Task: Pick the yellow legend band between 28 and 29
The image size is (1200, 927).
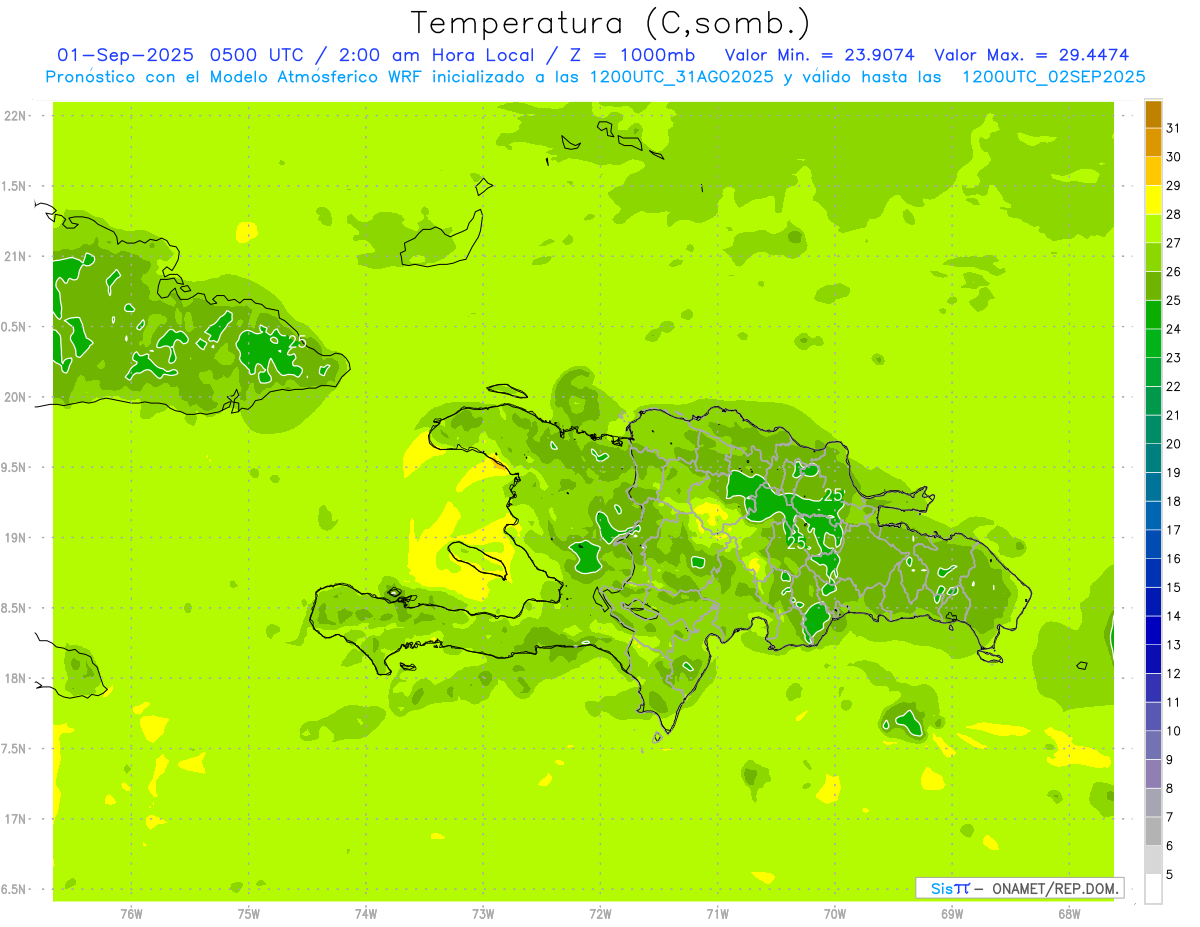Action: click(x=1153, y=200)
